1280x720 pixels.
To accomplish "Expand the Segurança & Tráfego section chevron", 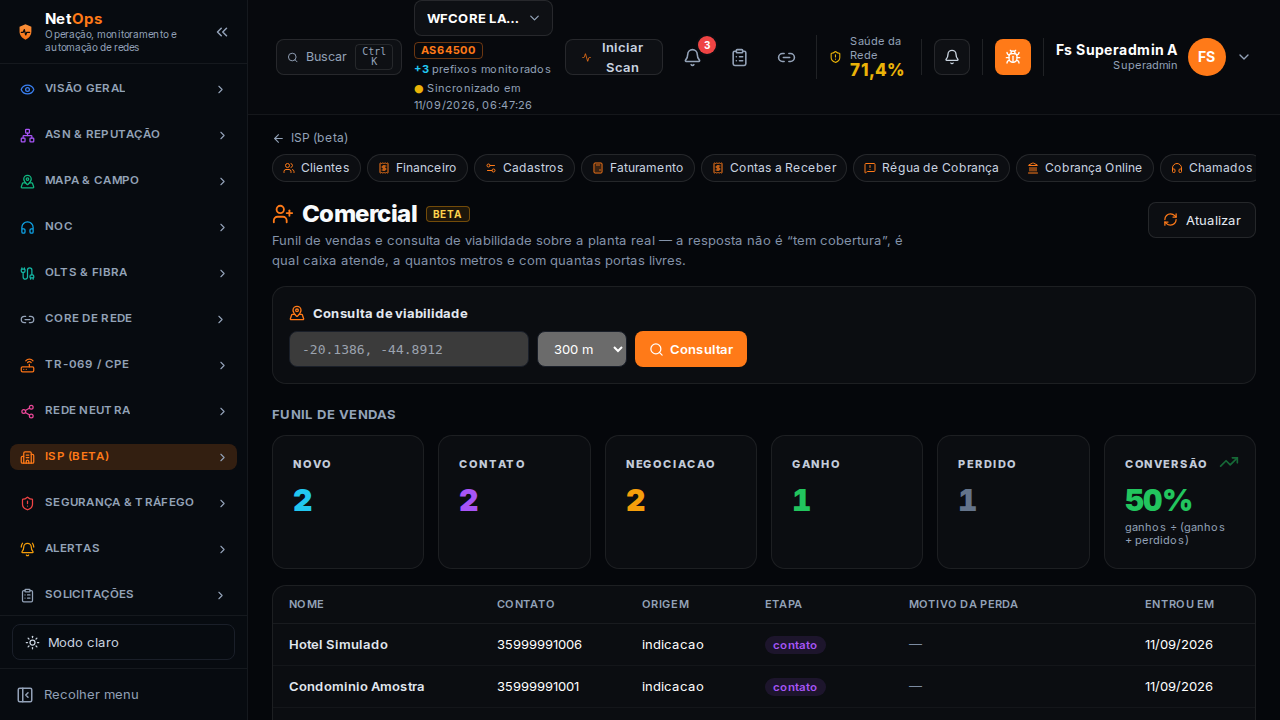I will pyautogui.click(x=222, y=503).
